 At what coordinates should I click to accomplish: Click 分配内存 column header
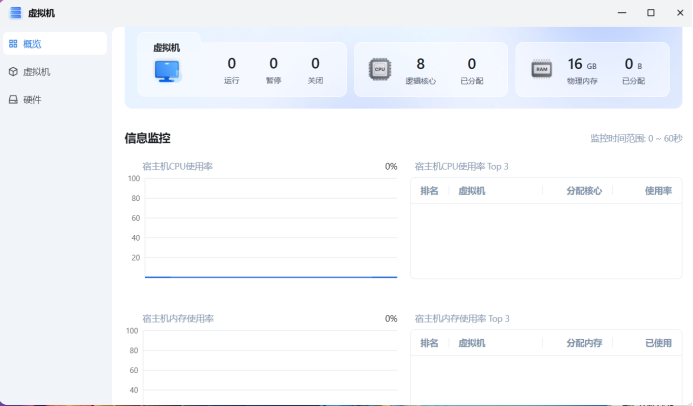pos(584,343)
